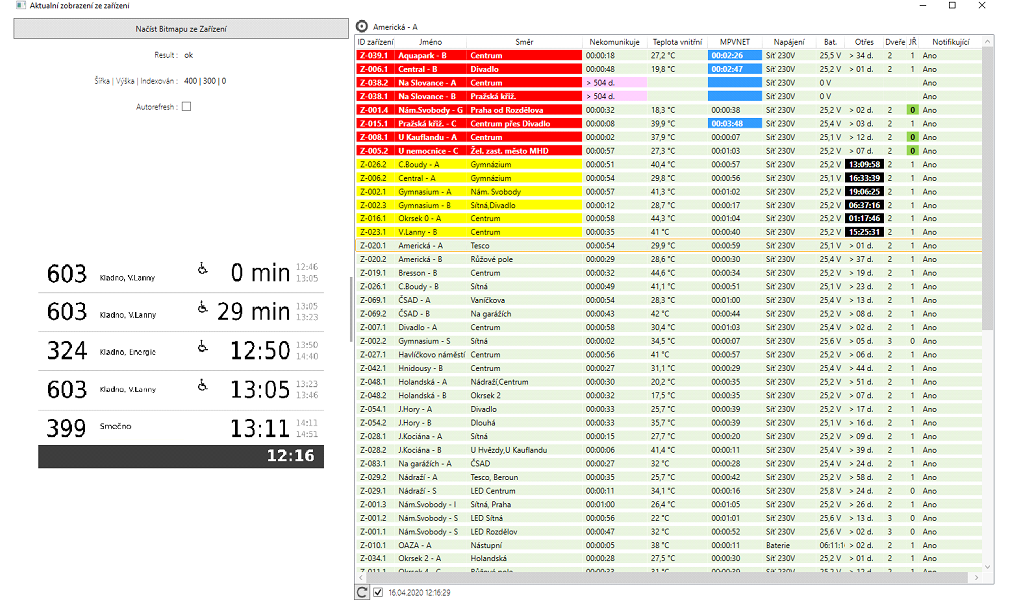Uncheck the checkbox next to the timestamp

click(378, 593)
